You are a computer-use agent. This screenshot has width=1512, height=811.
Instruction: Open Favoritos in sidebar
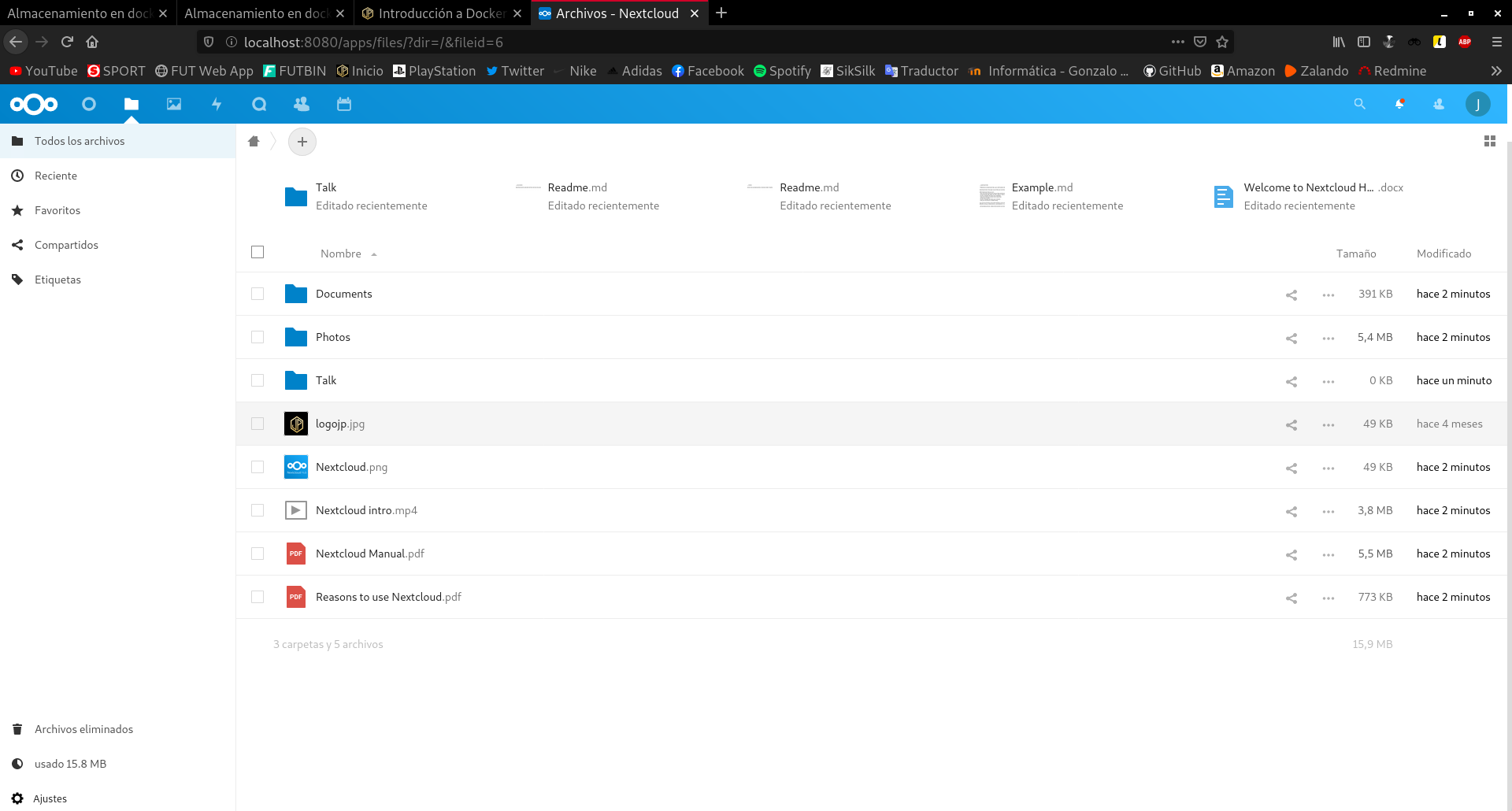click(x=117, y=210)
